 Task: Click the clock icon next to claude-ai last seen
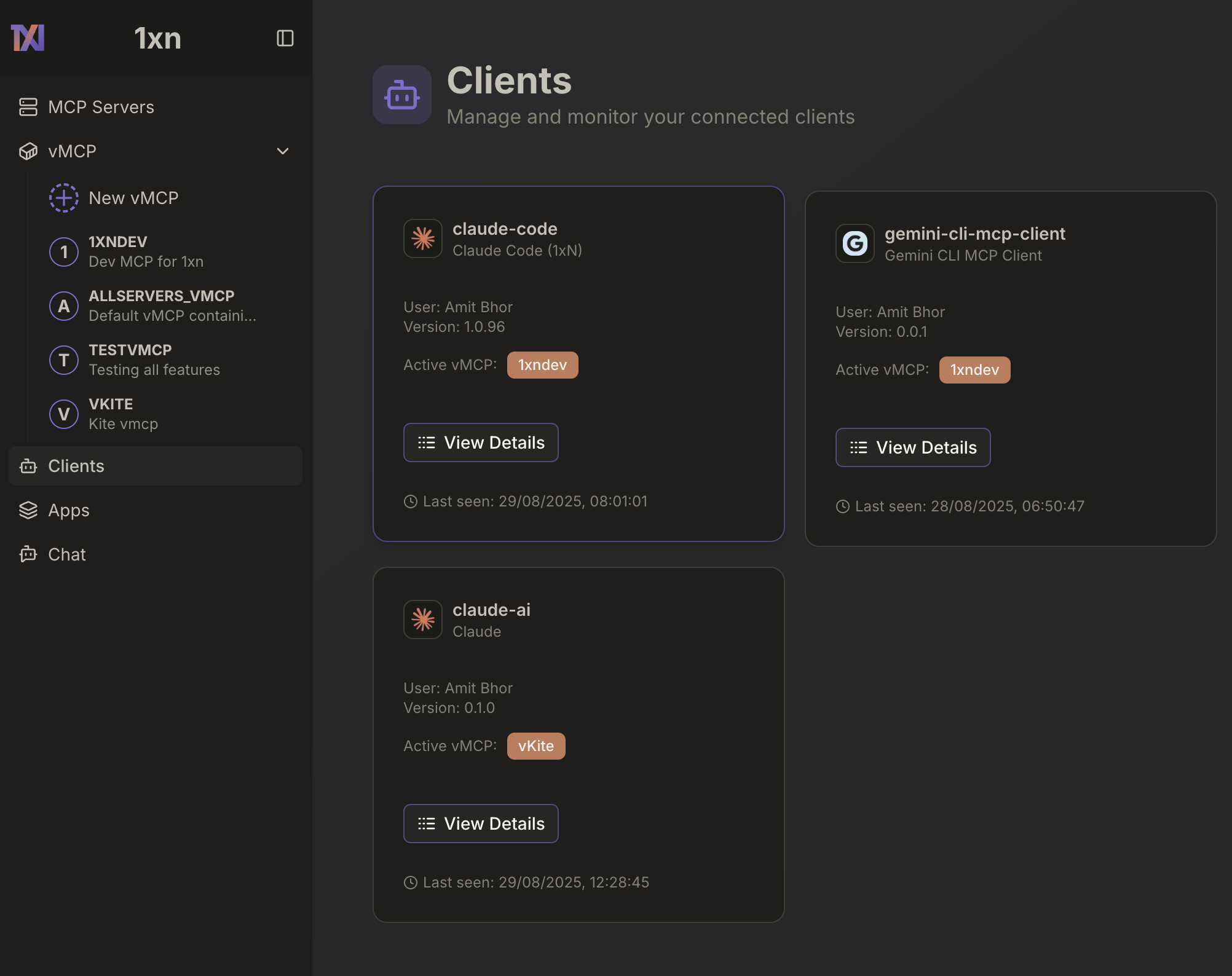(410, 882)
